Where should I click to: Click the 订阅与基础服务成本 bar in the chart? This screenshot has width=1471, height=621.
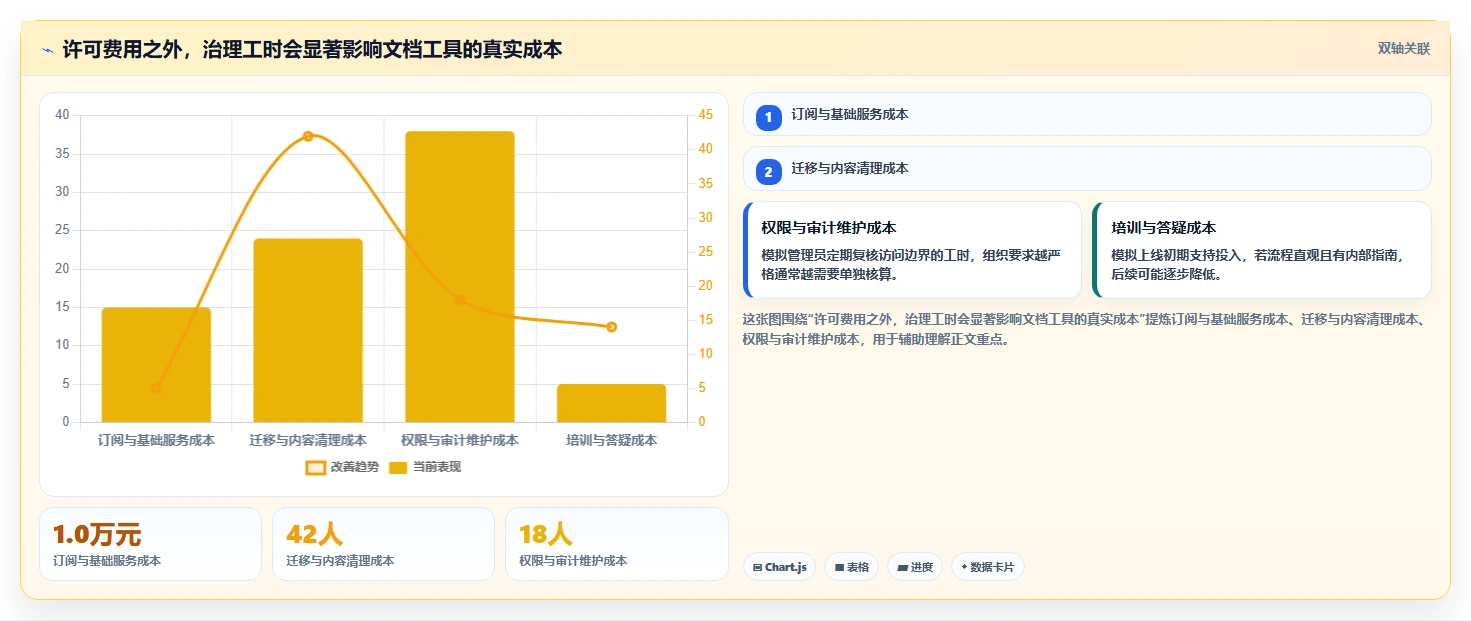[156, 365]
